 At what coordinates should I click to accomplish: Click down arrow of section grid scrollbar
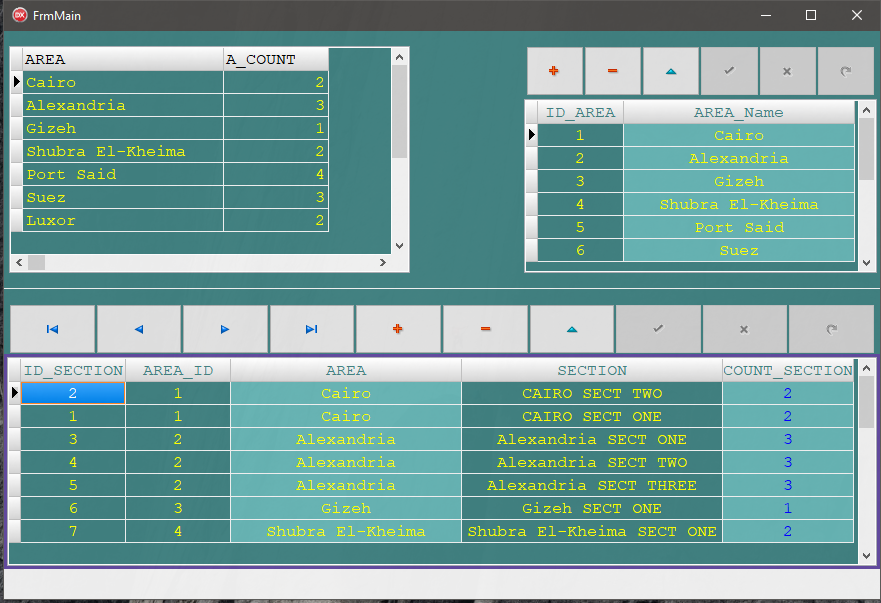click(866, 556)
